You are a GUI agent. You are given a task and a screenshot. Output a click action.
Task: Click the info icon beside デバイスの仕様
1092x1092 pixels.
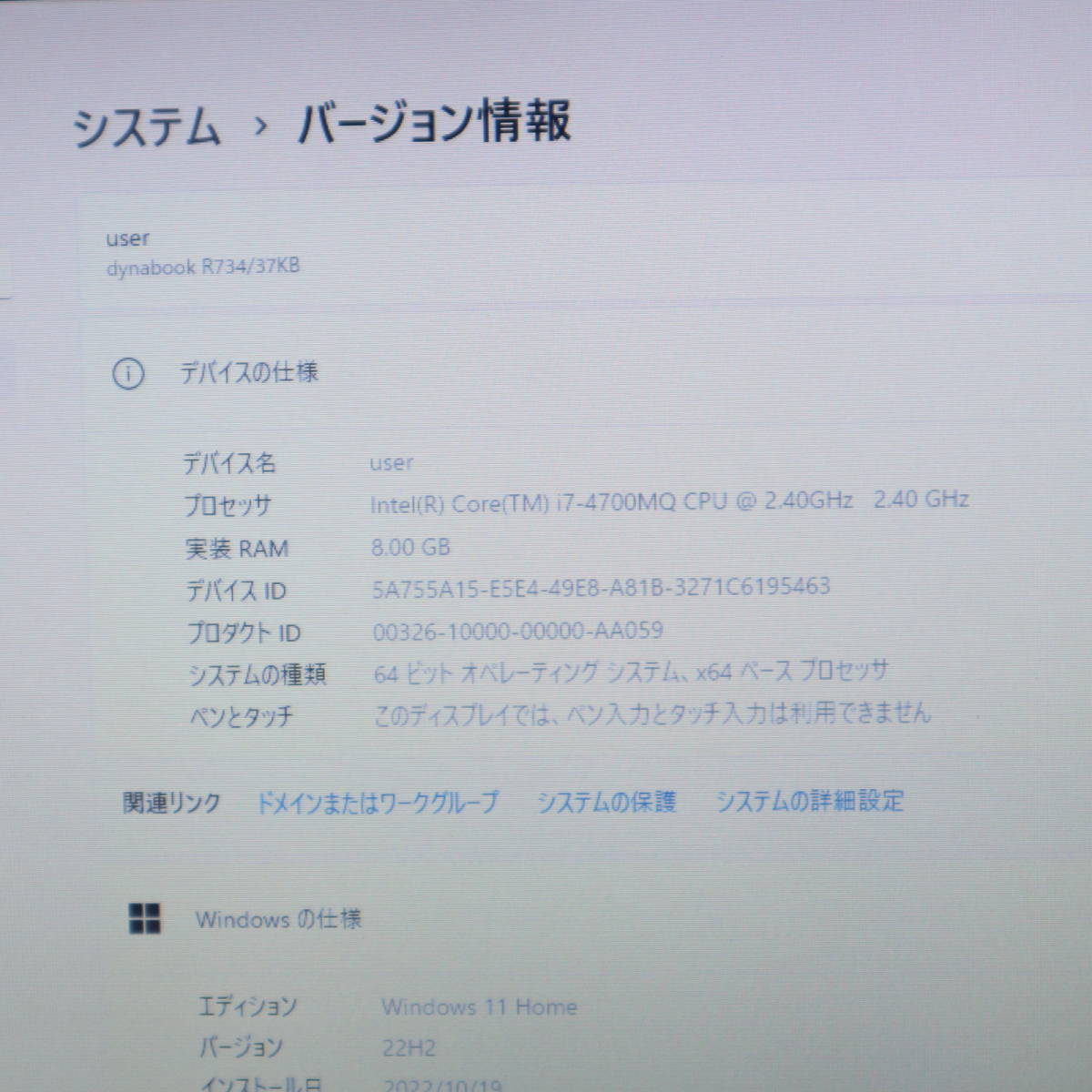[x=127, y=374]
